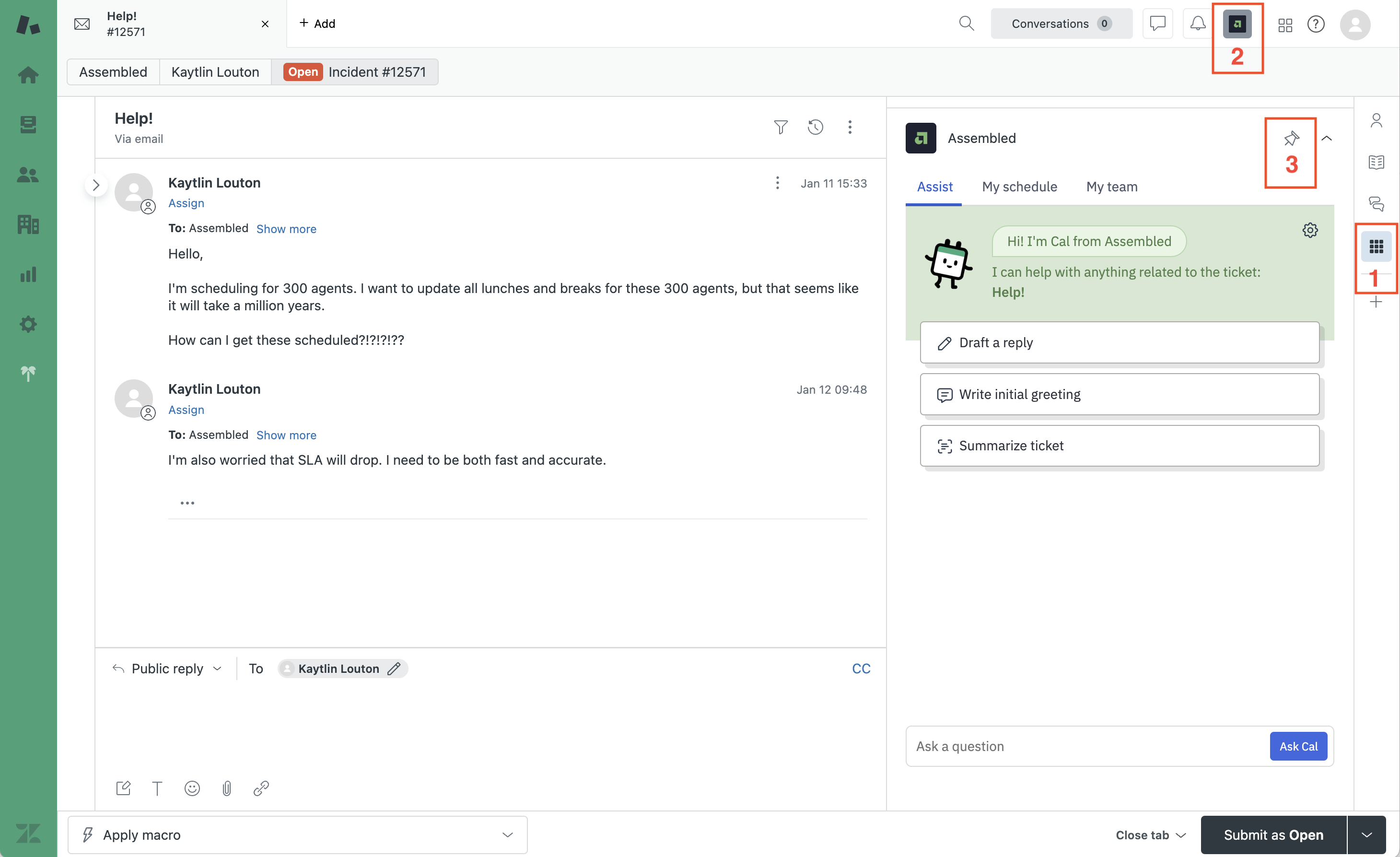This screenshot has height=857, width=1400.
Task: Open Views icon in left sidebar
Action: pyautogui.click(x=28, y=125)
